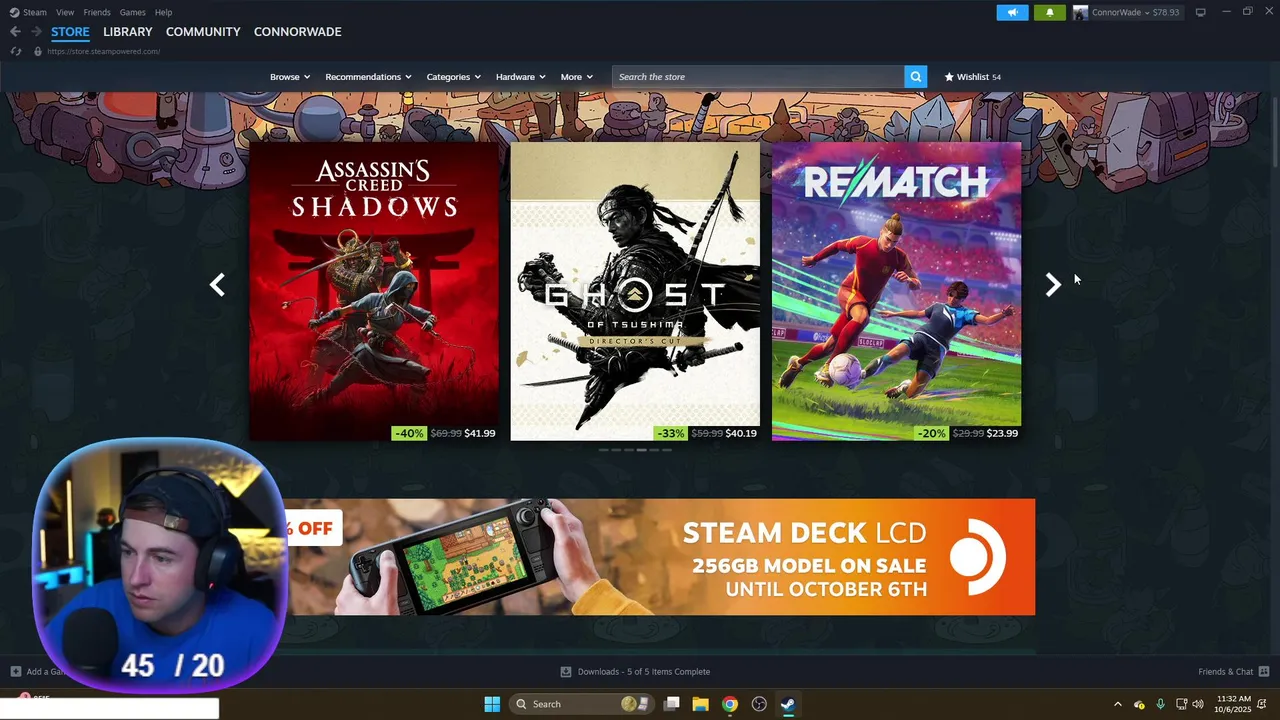Launch Google Chrome from the taskbar

coord(730,704)
